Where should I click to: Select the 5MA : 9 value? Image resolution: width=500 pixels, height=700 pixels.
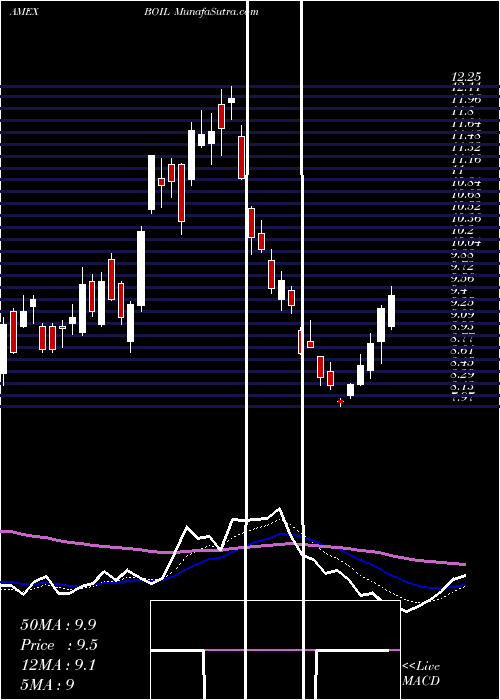point(47,684)
